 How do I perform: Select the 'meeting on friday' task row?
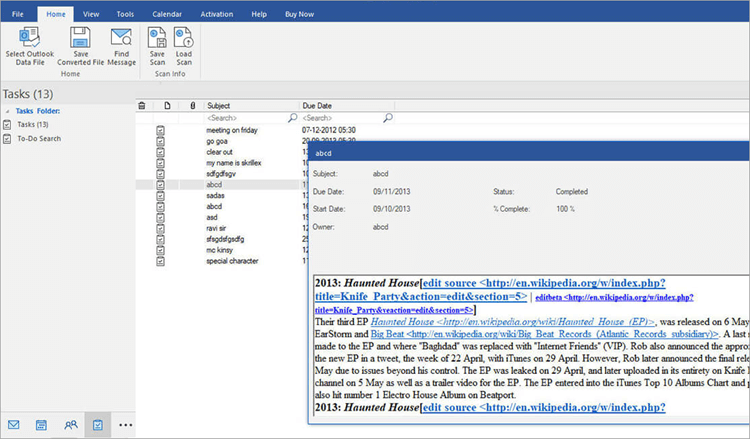pyautogui.click(x=230, y=130)
